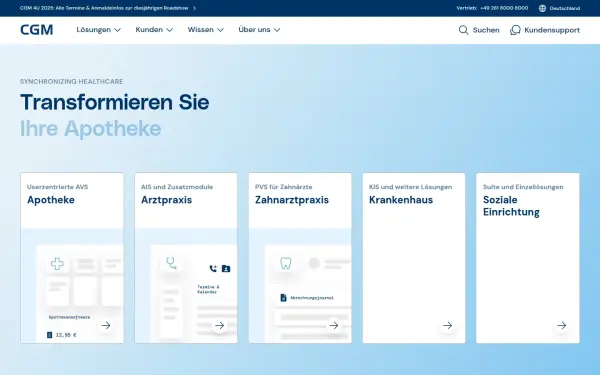Screen dimensions: 600x375
Task: Click the arrow on the Soziale Einrichtung card
Action: 561,325
